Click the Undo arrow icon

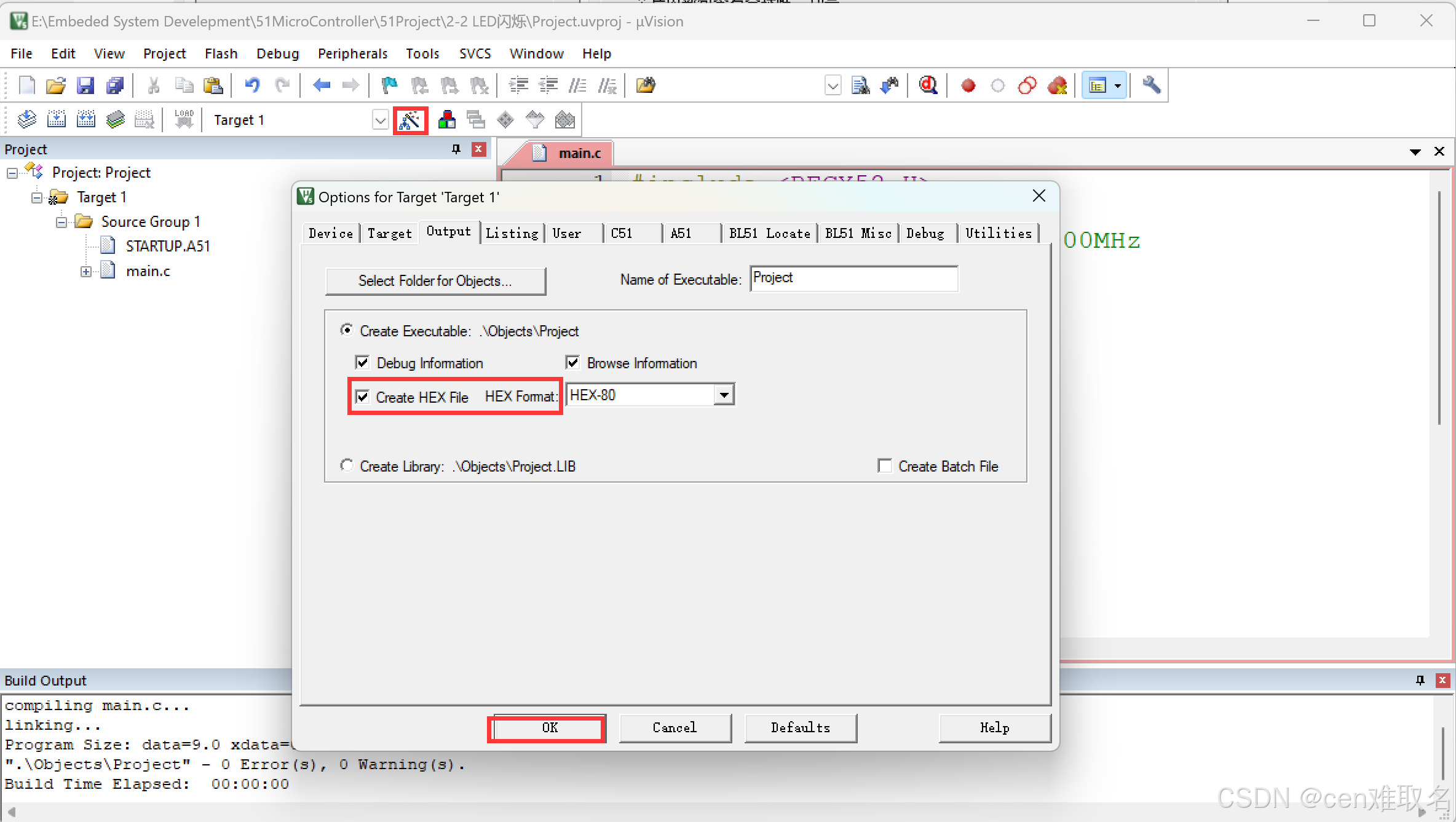tap(252, 85)
